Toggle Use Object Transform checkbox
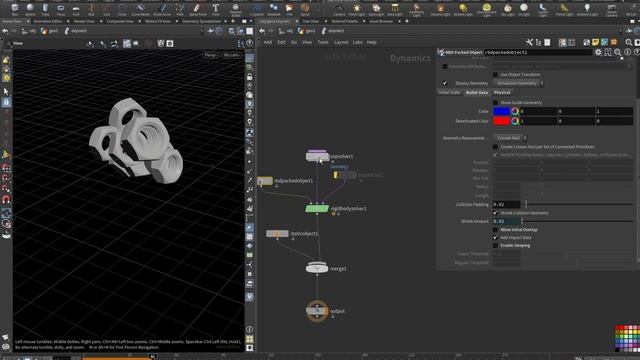 click(495, 75)
